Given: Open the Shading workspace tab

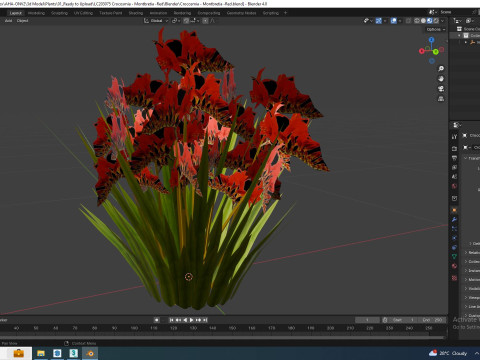Looking at the screenshot, I should pyautogui.click(x=136, y=13).
